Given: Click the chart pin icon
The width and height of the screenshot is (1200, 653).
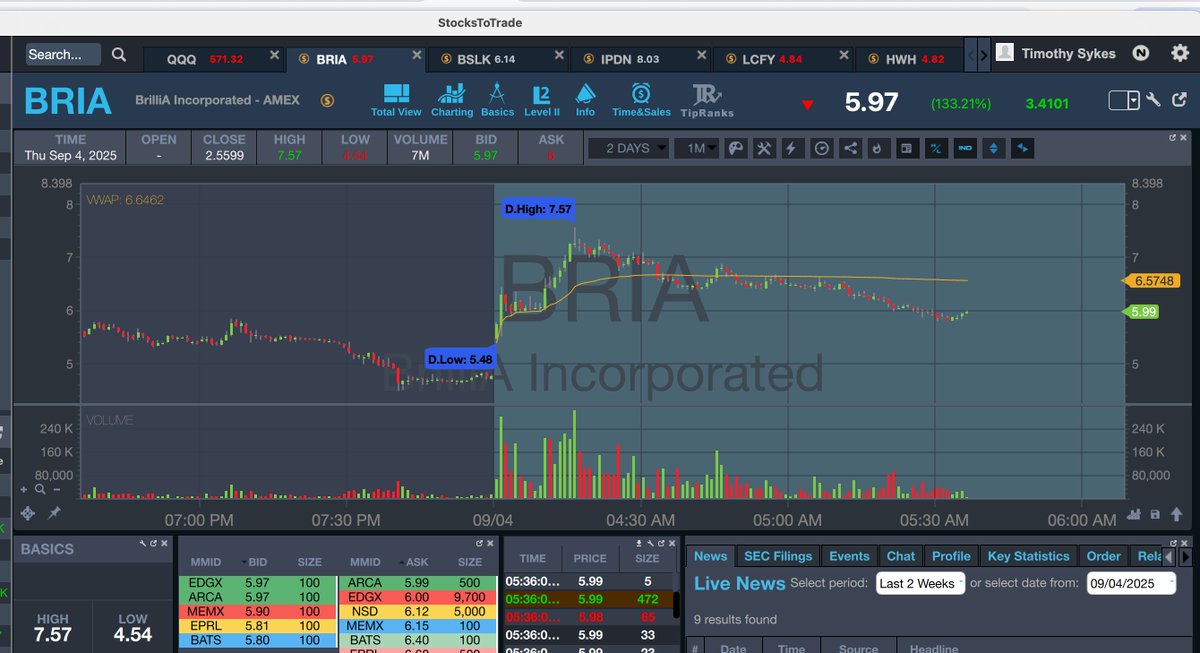Looking at the screenshot, I should point(54,513).
